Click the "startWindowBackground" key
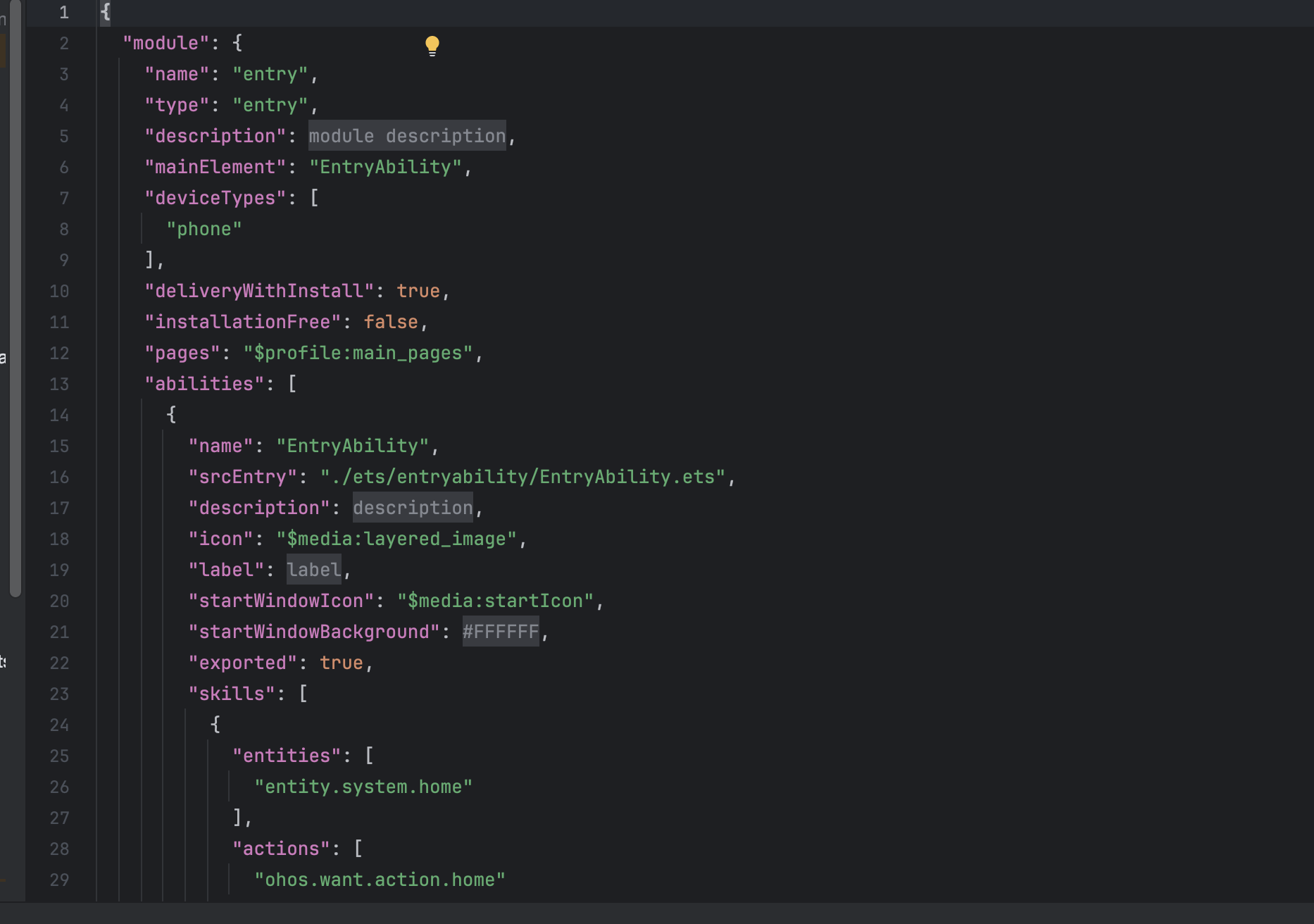 [314, 632]
